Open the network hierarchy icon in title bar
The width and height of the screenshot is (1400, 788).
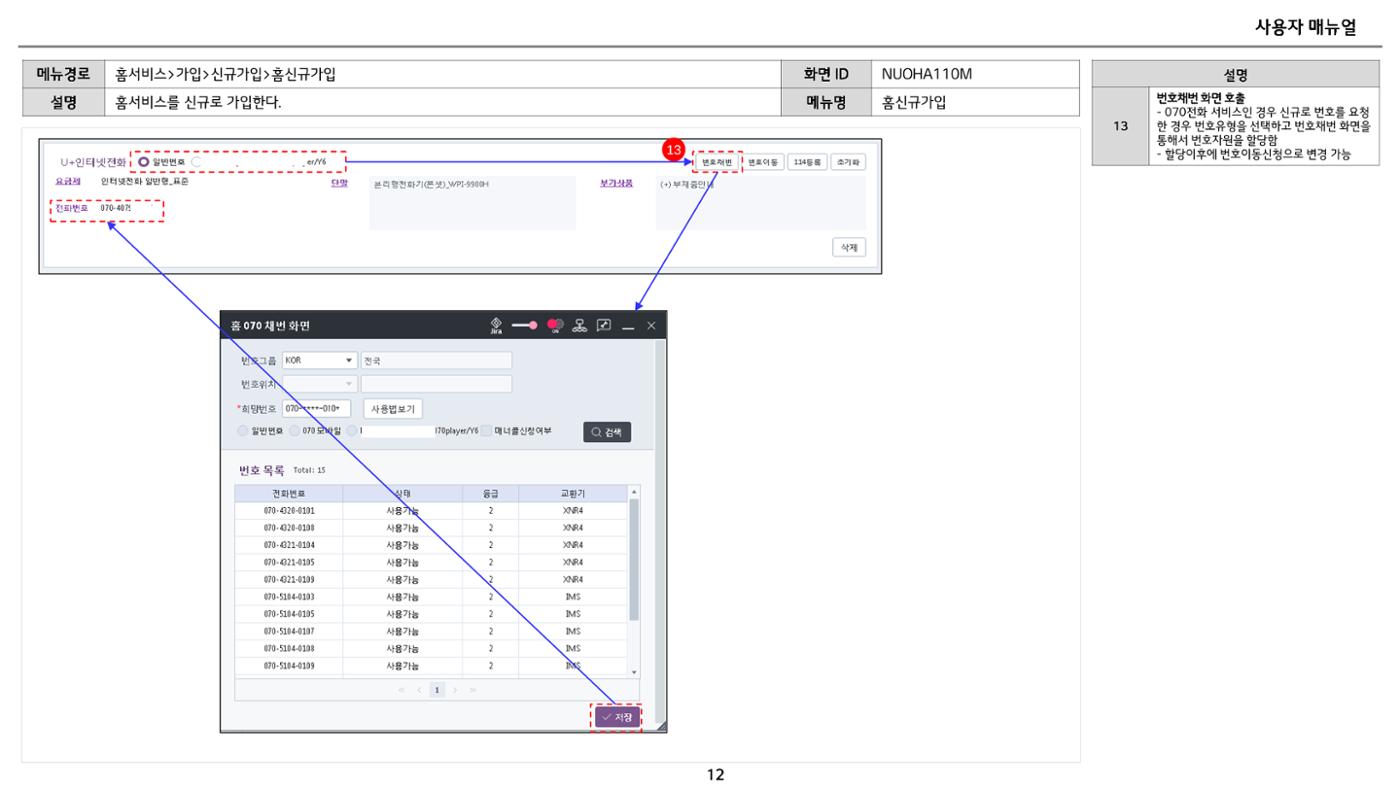[x=579, y=325]
